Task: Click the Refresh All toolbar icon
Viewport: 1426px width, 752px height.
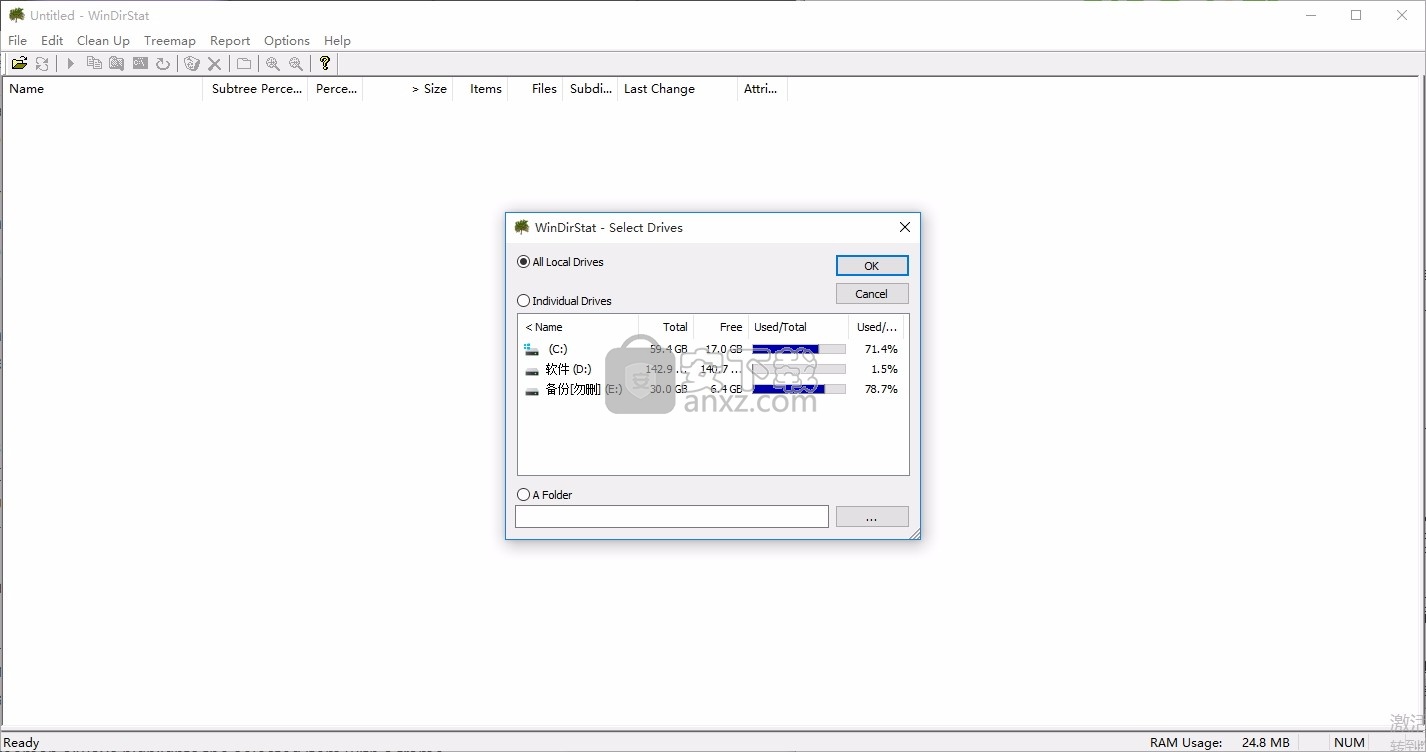Action: point(42,63)
